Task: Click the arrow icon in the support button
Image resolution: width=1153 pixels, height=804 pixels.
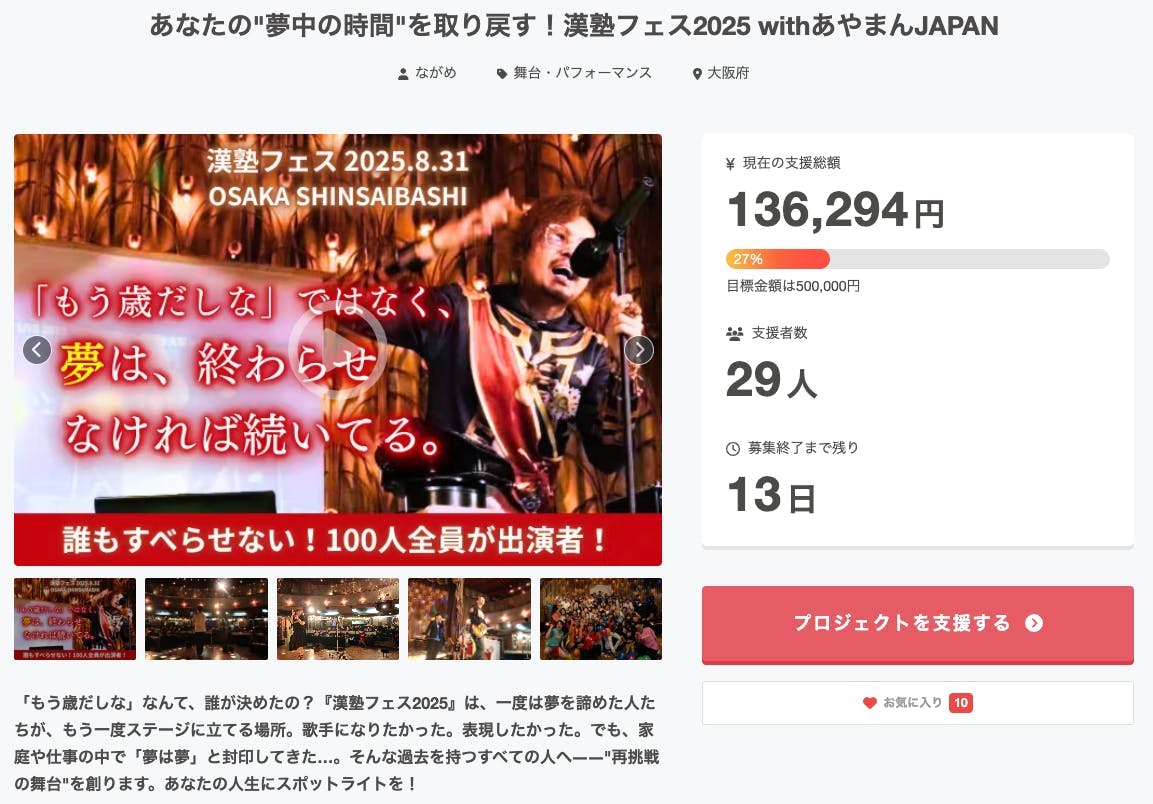Action: click(1034, 623)
